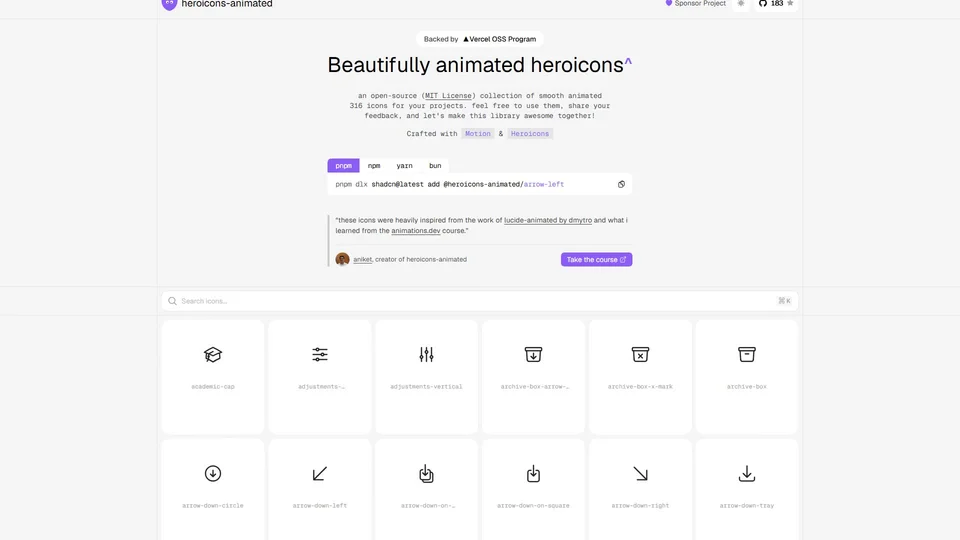This screenshot has height=540, width=960.
Task: Focus the Search icons field
Action: click(x=479, y=301)
